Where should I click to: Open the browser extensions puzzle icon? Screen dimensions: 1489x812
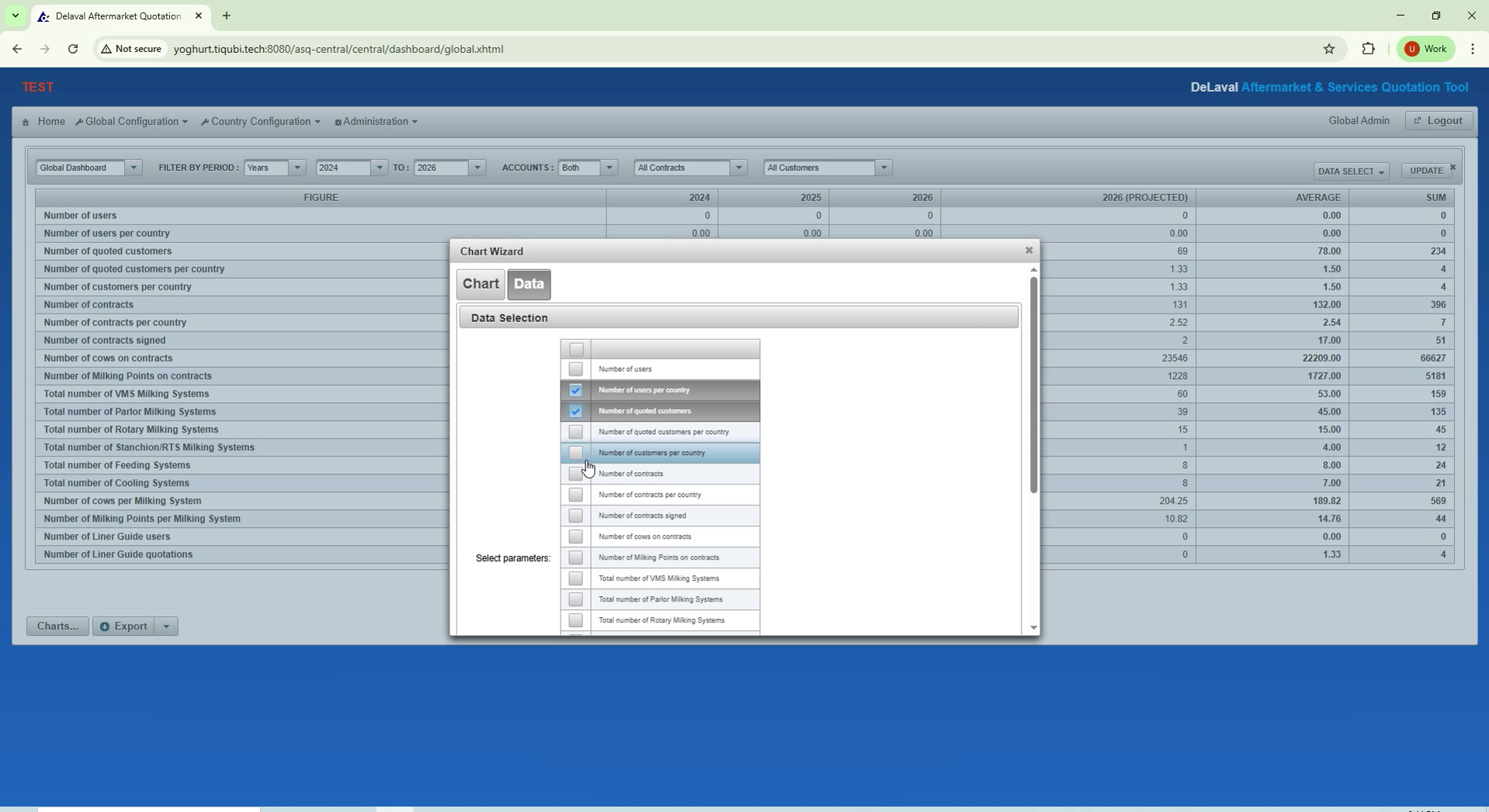point(1368,49)
